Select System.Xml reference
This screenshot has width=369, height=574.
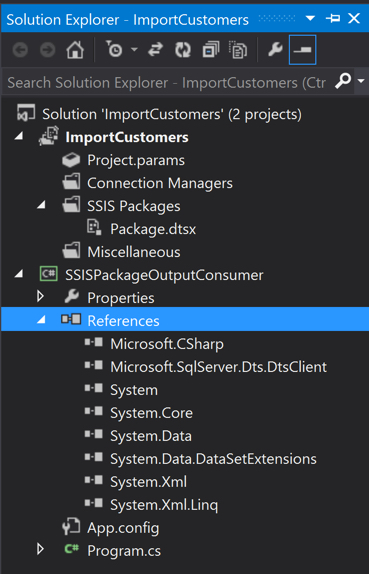pos(149,482)
